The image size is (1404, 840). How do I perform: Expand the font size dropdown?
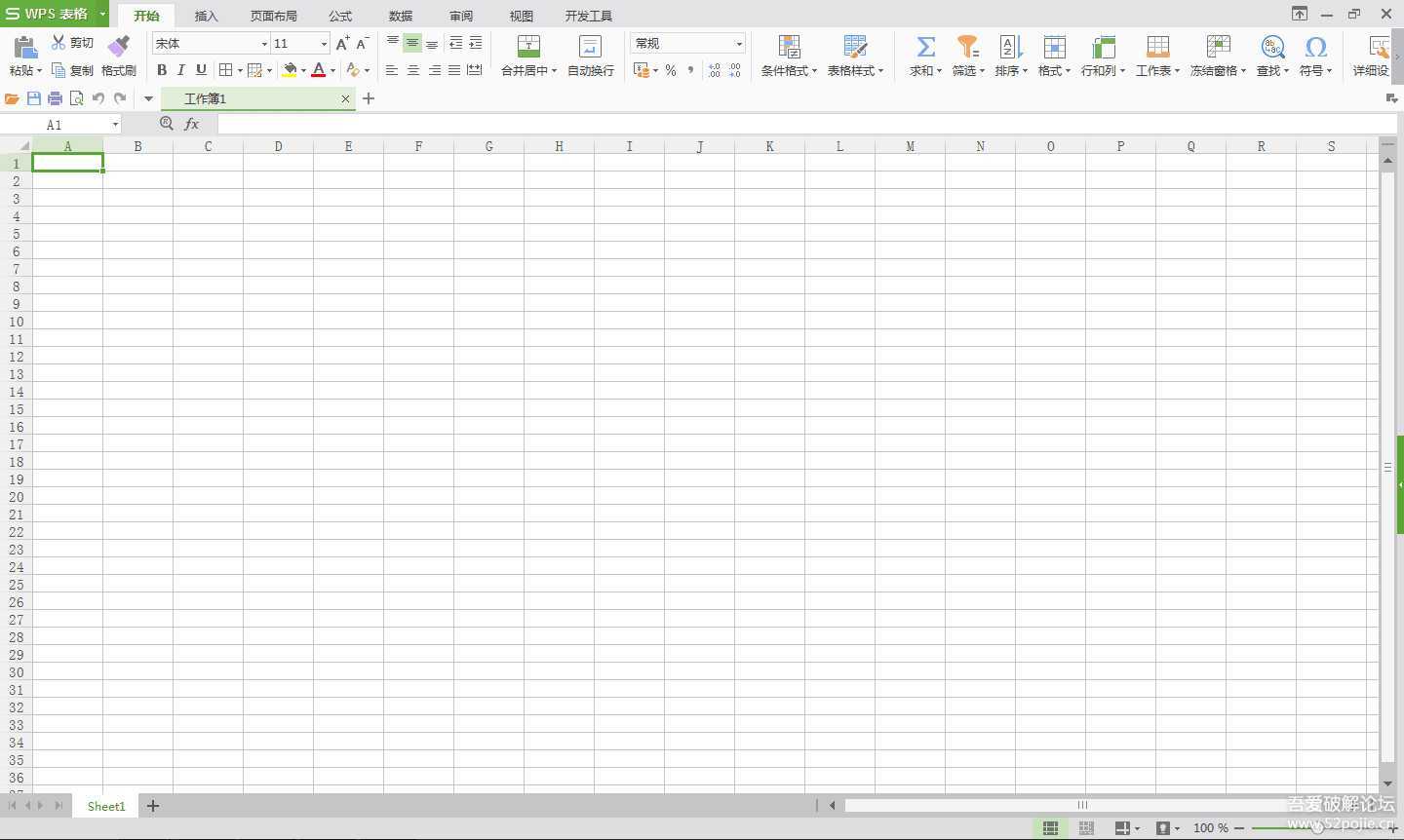pos(324,44)
